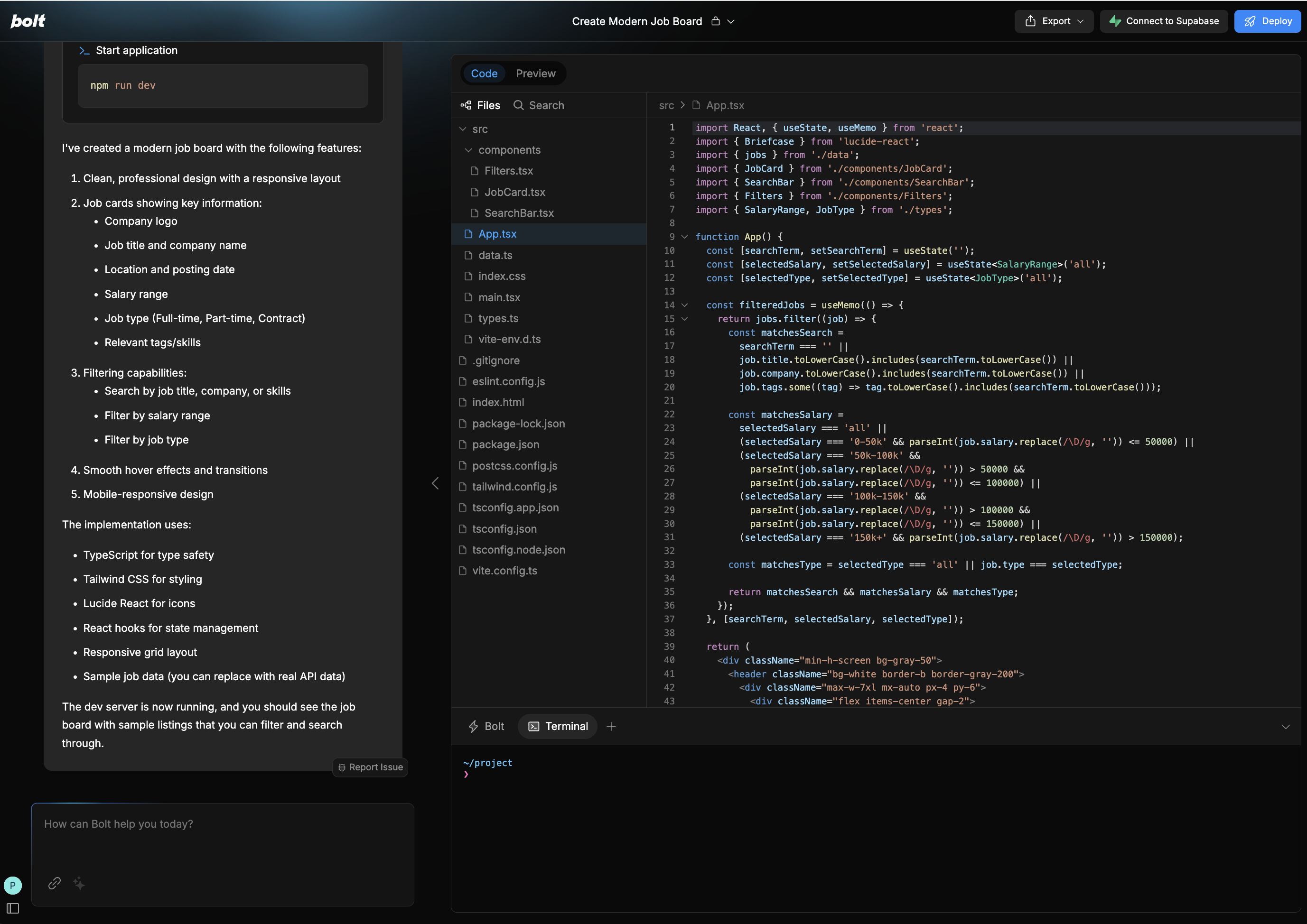Open file search in the Files panel

(x=537, y=105)
